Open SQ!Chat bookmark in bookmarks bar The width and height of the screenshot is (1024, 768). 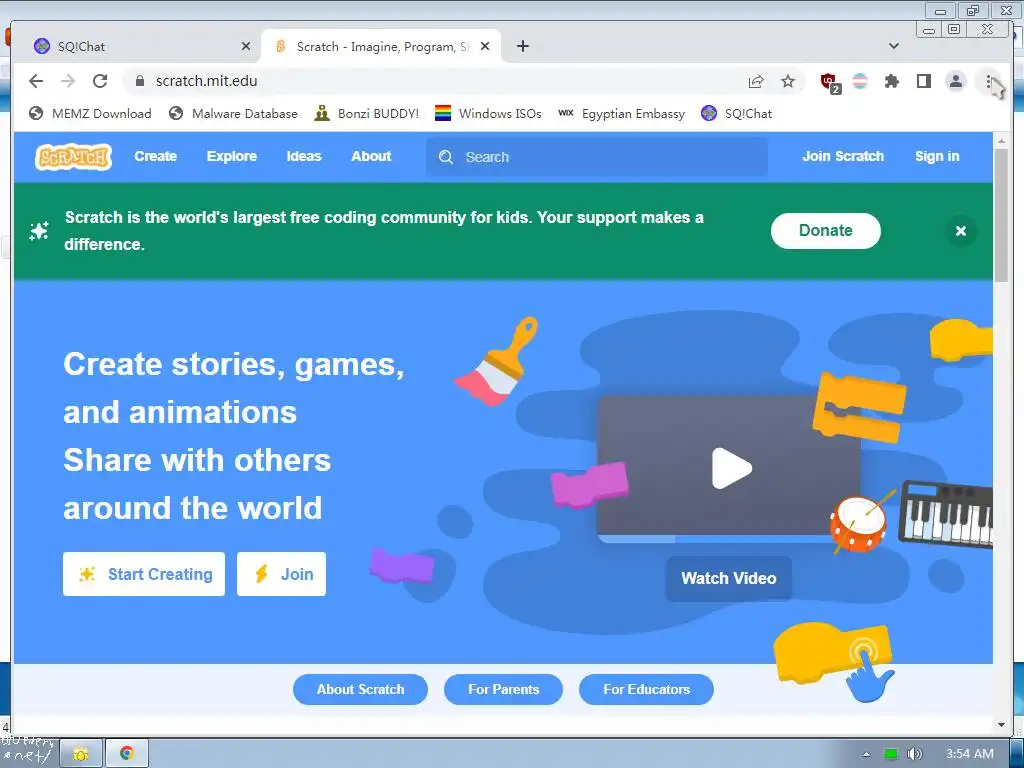(736, 114)
